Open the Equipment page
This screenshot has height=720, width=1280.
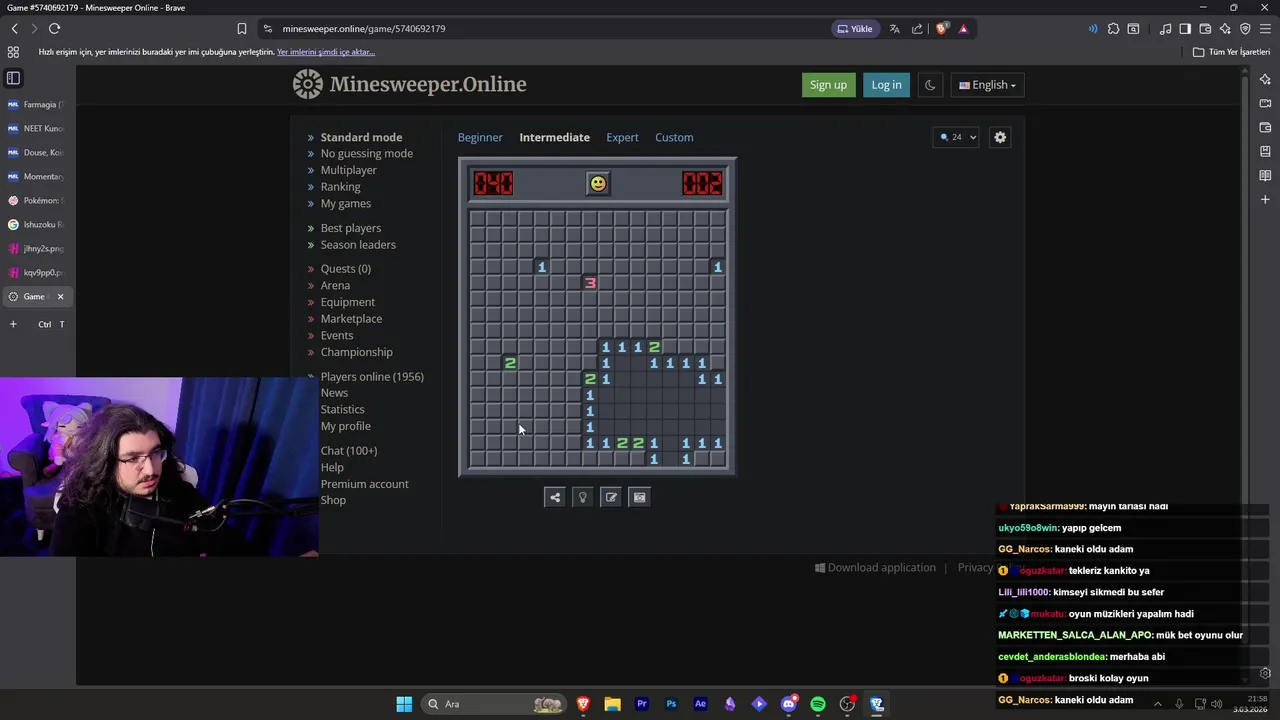click(x=347, y=302)
